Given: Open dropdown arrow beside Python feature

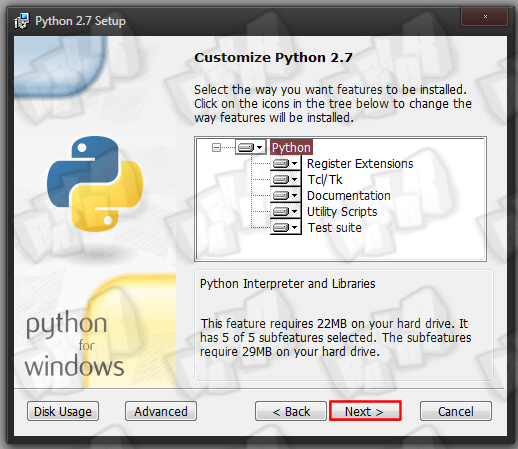Looking at the screenshot, I should (259, 147).
